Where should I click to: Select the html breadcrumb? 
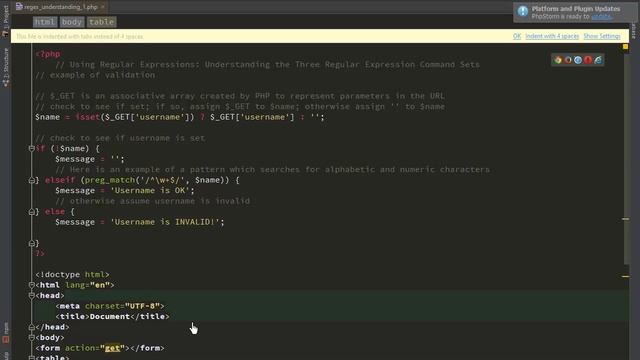44,22
